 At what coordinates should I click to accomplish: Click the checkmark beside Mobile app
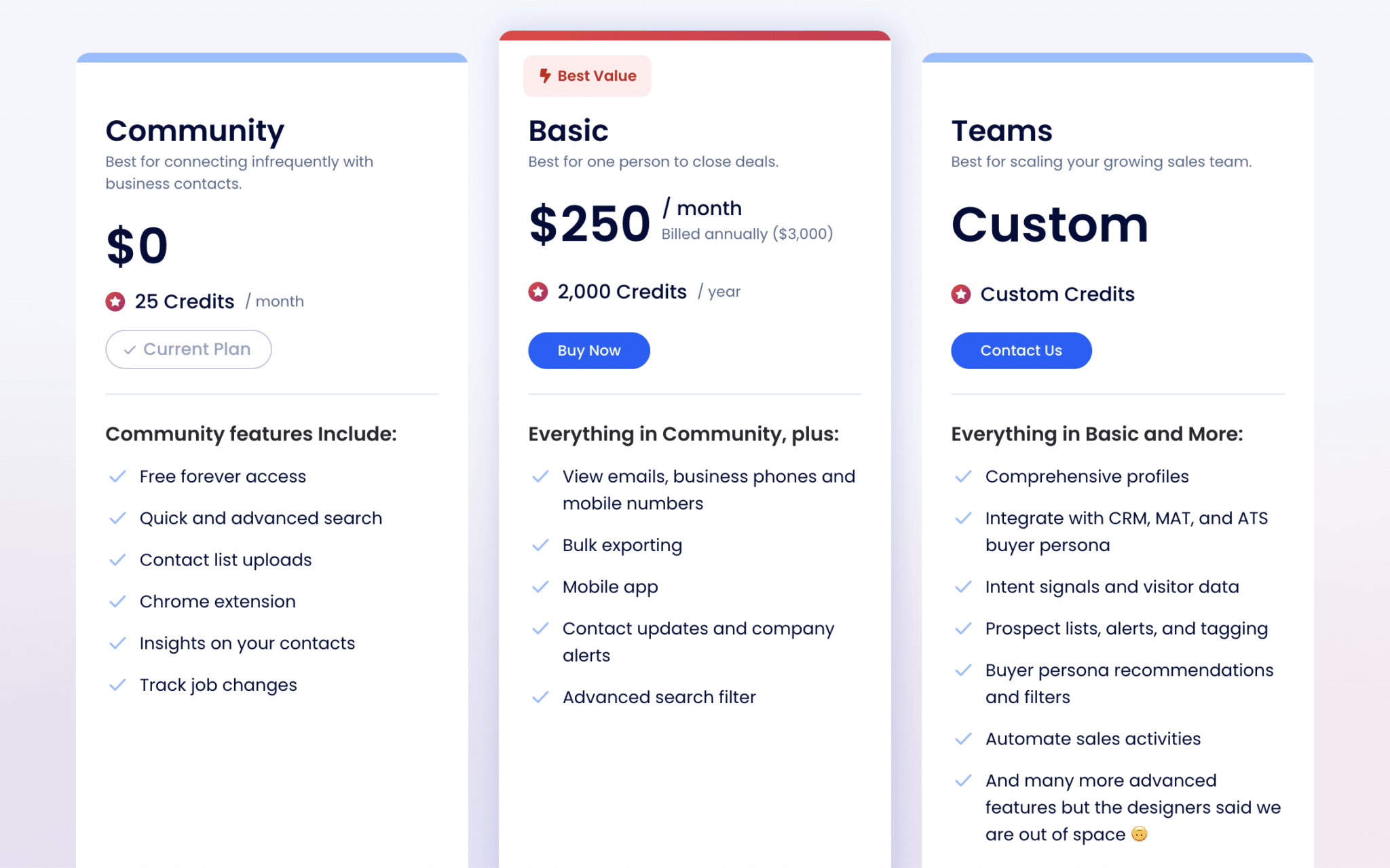point(540,587)
